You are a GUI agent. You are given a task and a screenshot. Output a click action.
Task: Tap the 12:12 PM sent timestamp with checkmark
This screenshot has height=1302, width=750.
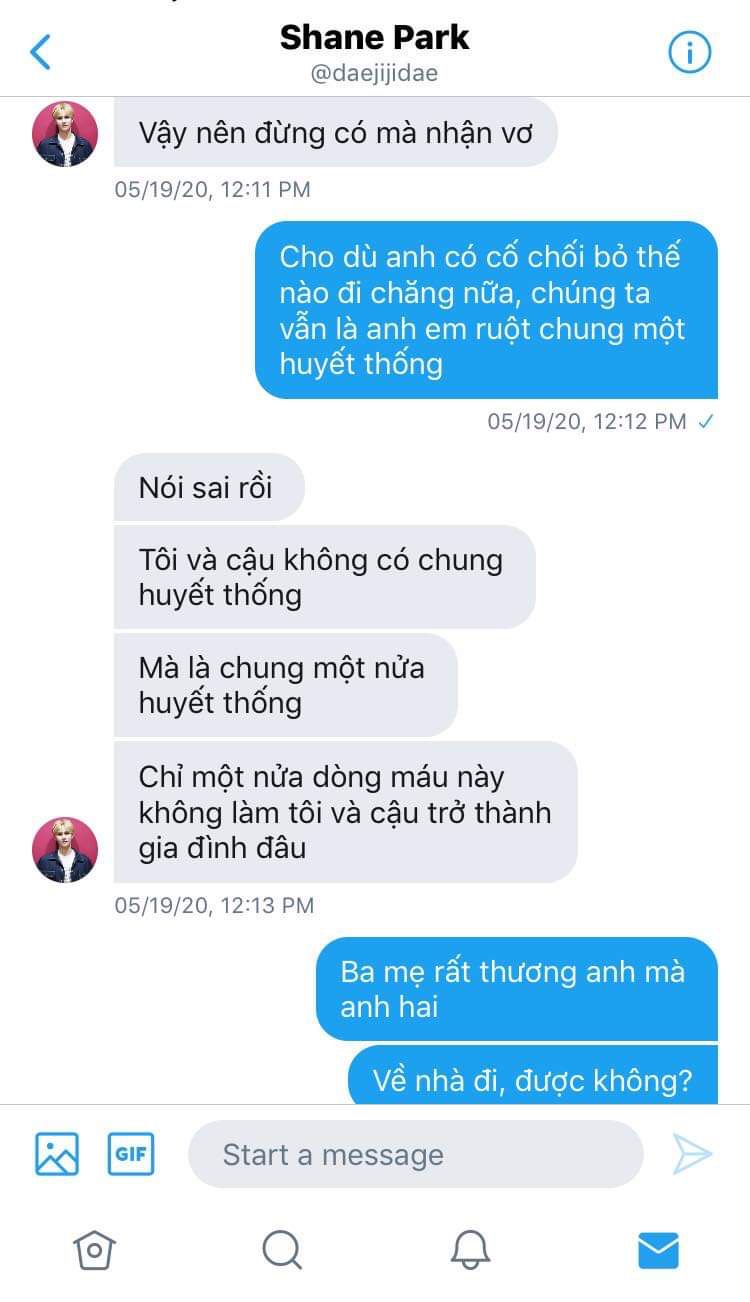pos(600,422)
